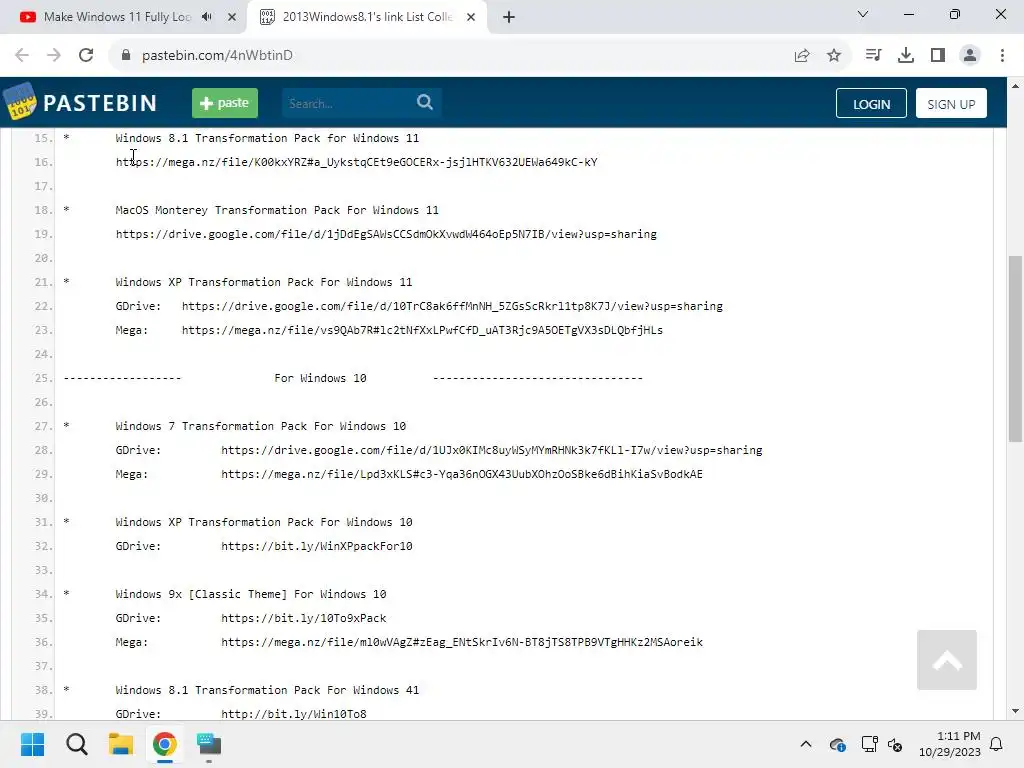The image size is (1024, 768).
Task: Open the Windows Start menu
Action: [32, 744]
